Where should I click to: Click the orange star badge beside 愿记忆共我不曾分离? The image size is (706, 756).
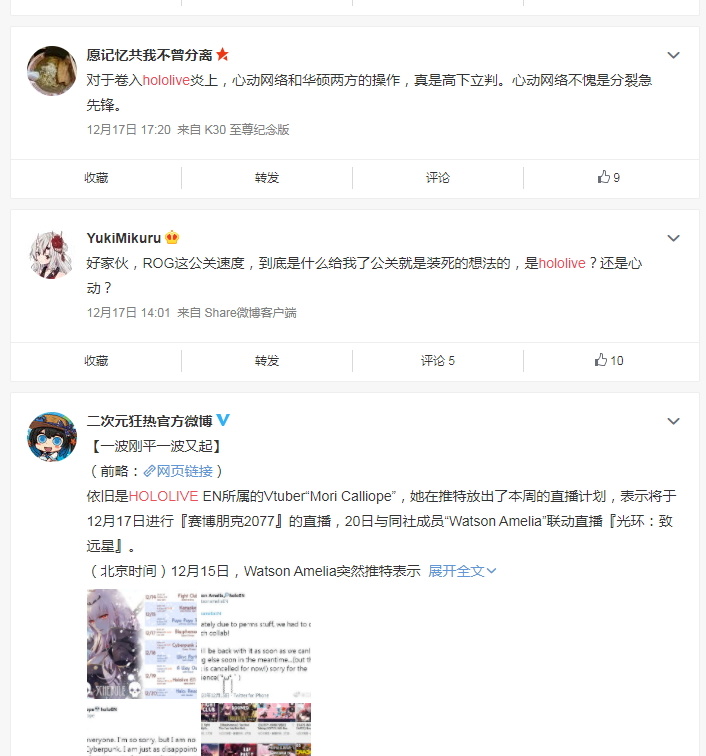pos(222,54)
